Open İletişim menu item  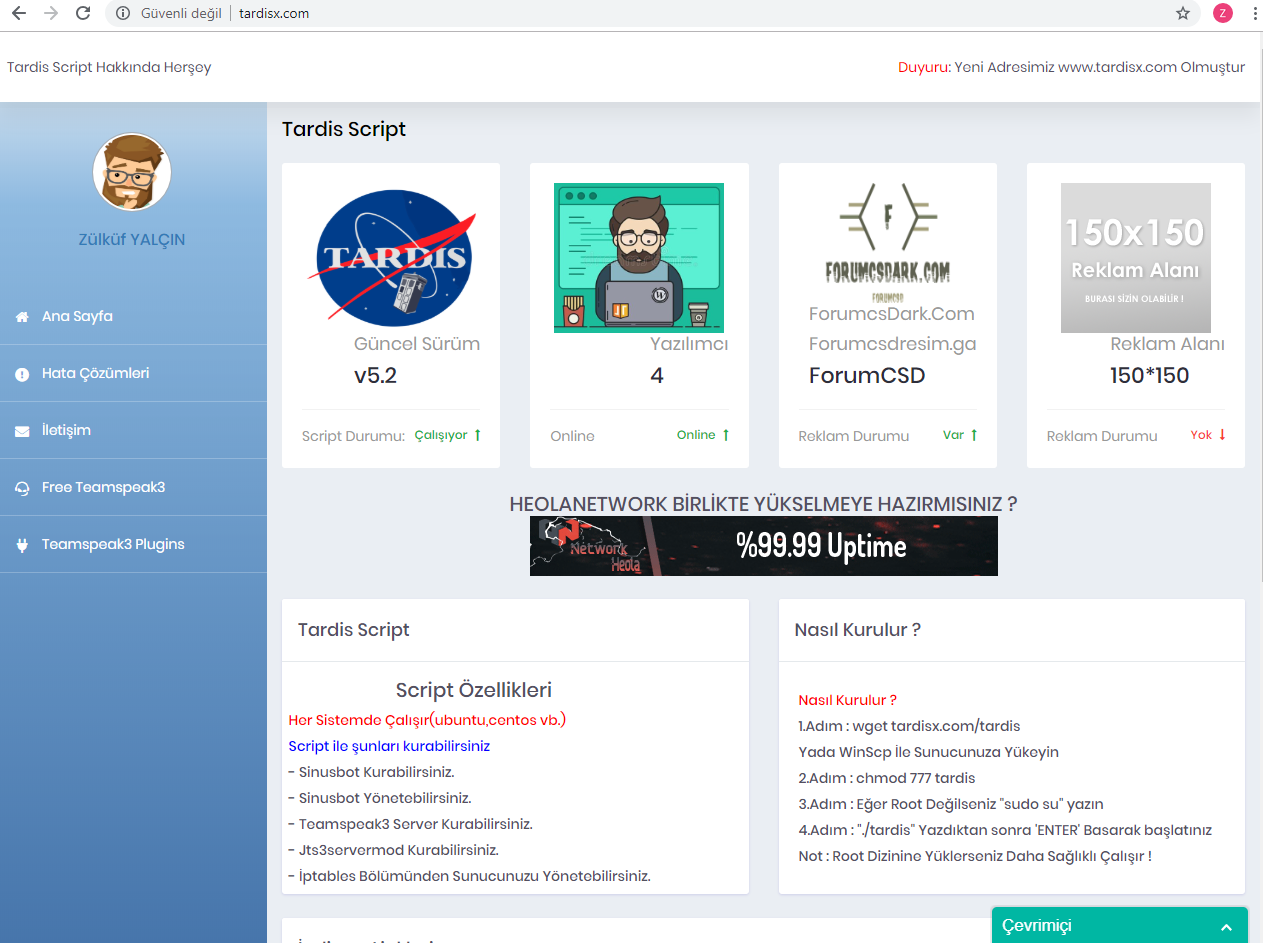(133, 430)
